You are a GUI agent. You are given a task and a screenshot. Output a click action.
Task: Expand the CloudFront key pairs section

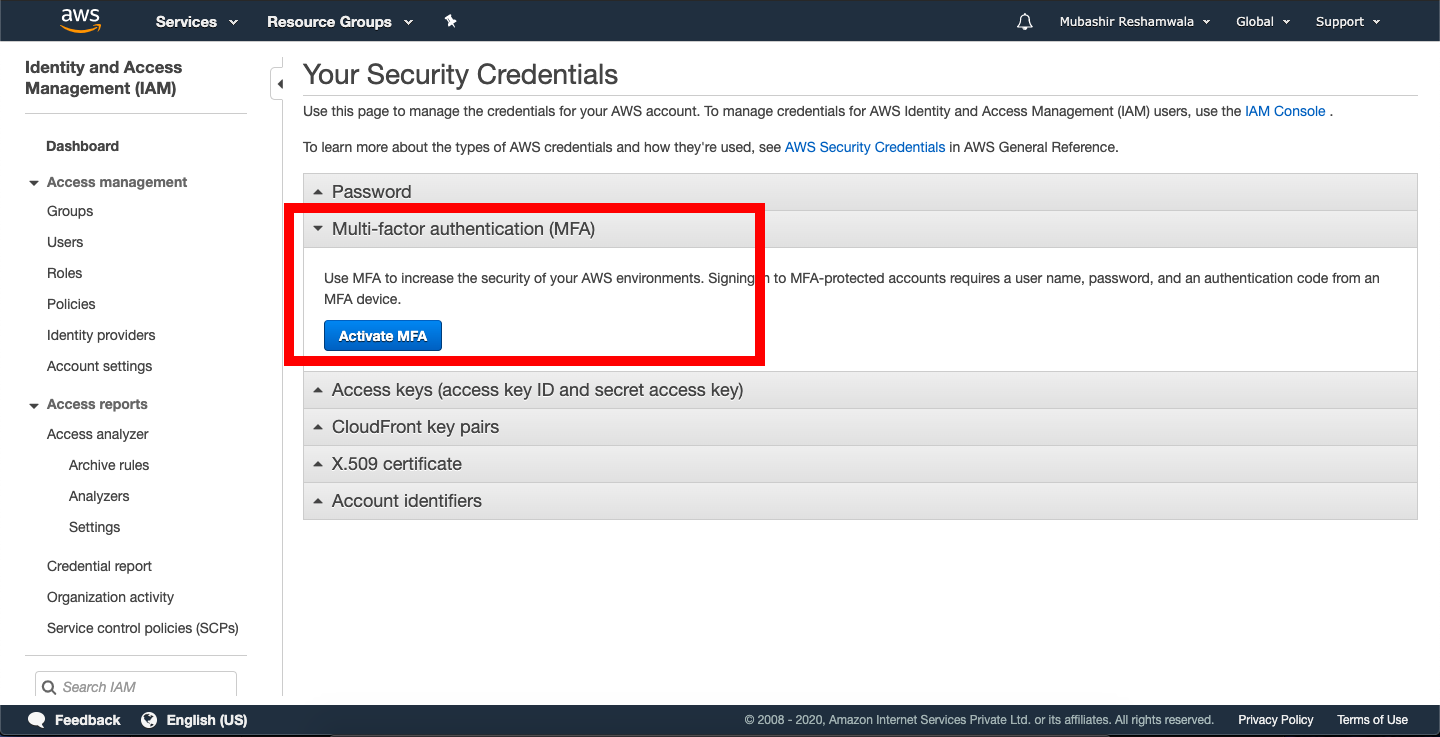[860, 427]
